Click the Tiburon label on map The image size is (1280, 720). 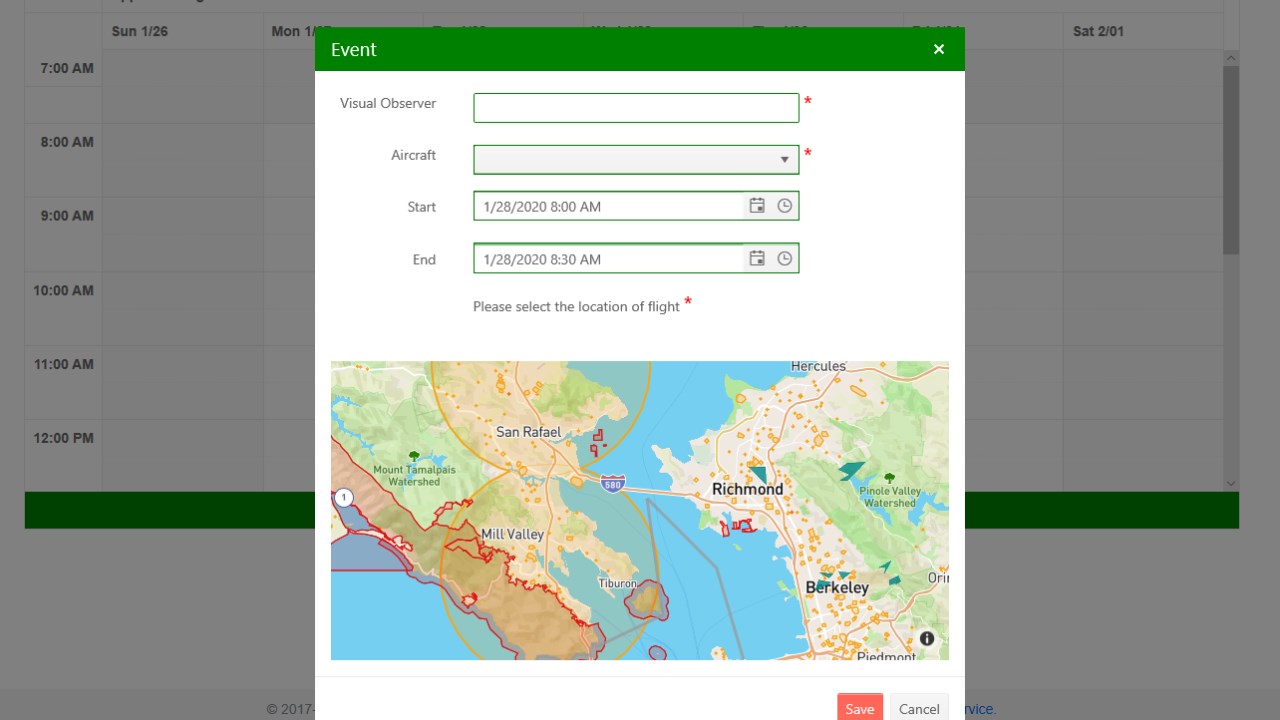[617, 583]
